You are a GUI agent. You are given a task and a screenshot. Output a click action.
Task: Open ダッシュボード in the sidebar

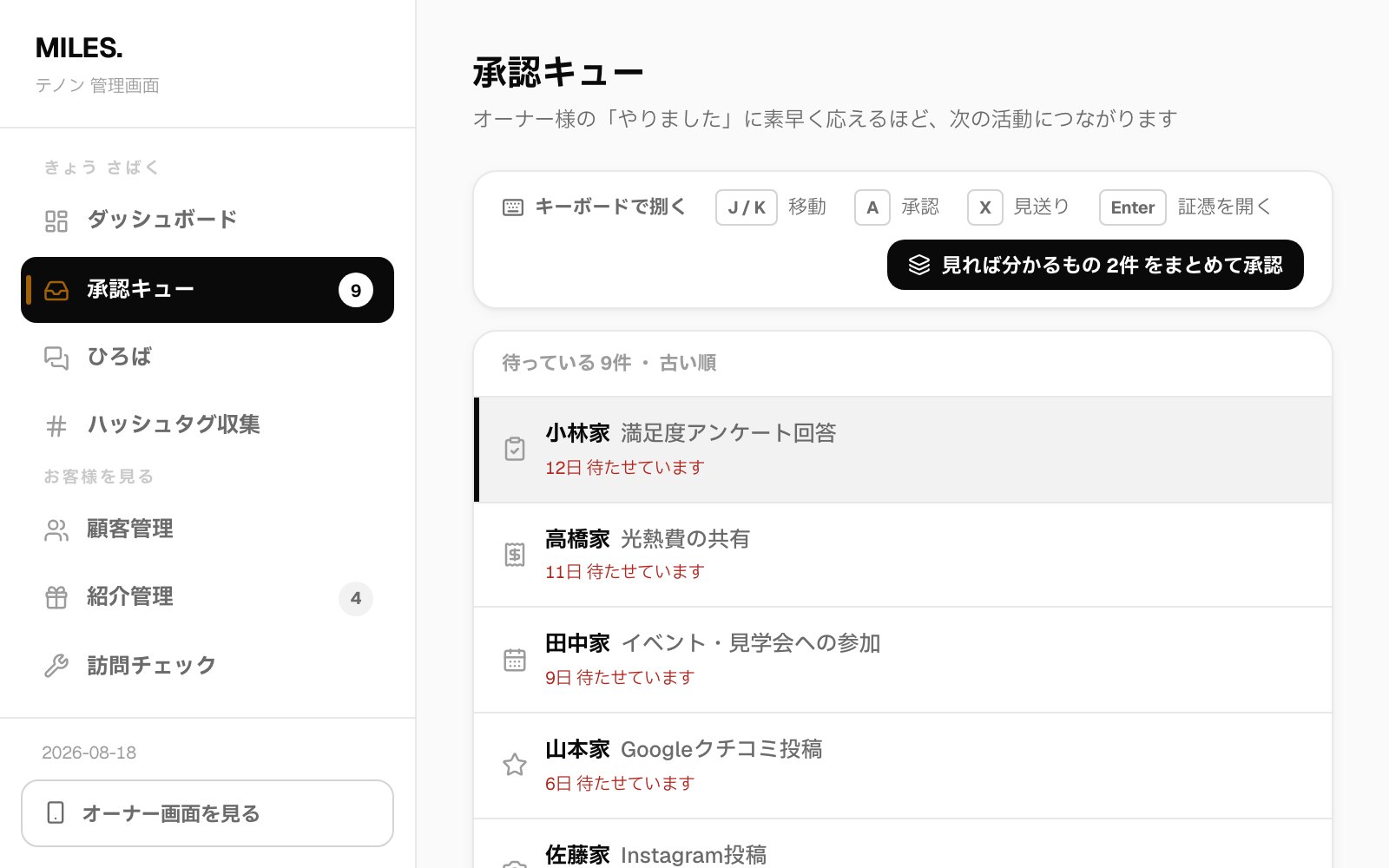coord(207,221)
